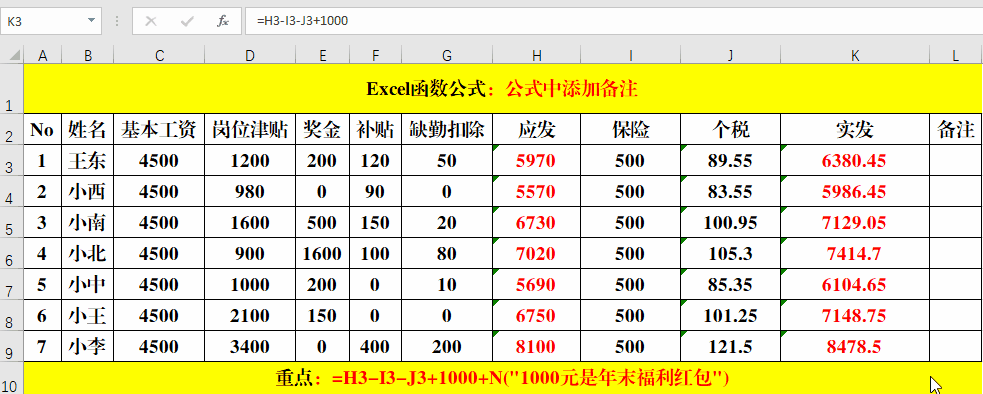
Task: Click 岗位津贴 cell showing 3400
Action: pos(250,346)
